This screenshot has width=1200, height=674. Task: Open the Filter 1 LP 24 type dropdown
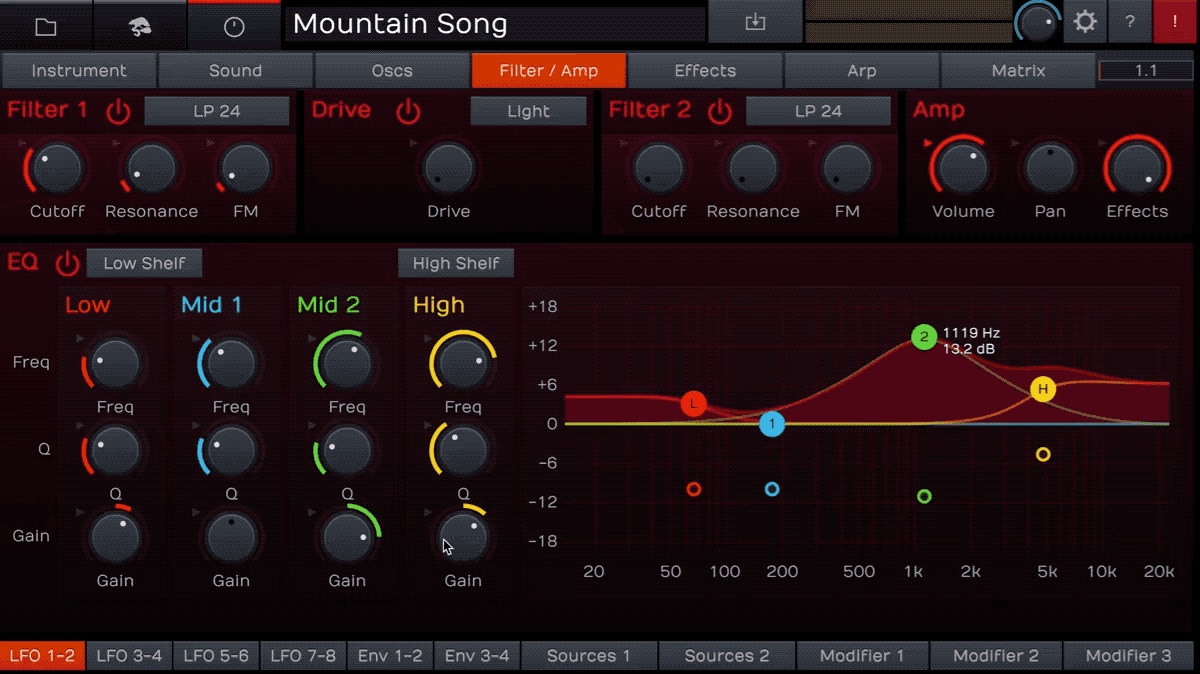click(217, 111)
